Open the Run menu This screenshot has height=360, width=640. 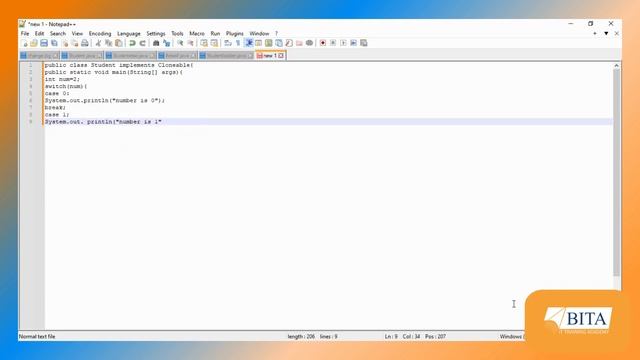coord(215,33)
